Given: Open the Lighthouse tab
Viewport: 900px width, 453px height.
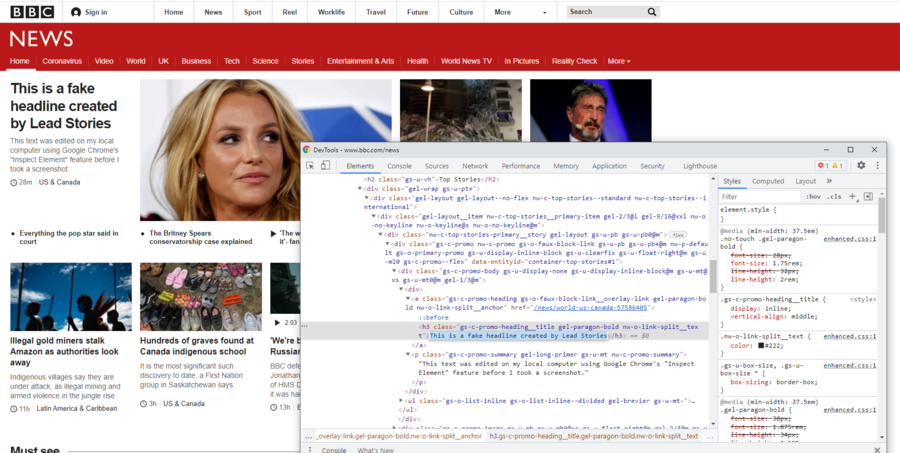Looking at the screenshot, I should [700, 166].
